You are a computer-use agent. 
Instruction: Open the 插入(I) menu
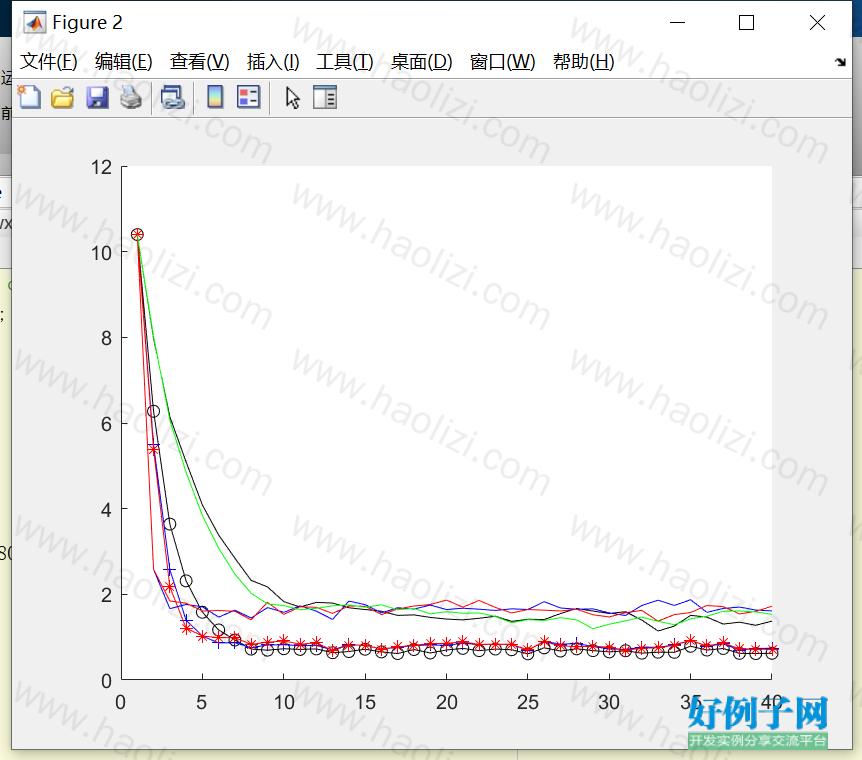point(273,62)
